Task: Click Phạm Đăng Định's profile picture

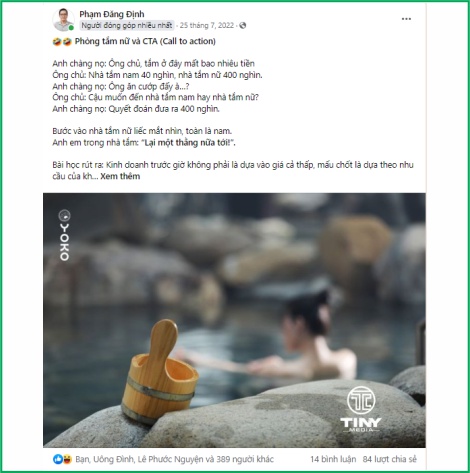Action: [63, 20]
